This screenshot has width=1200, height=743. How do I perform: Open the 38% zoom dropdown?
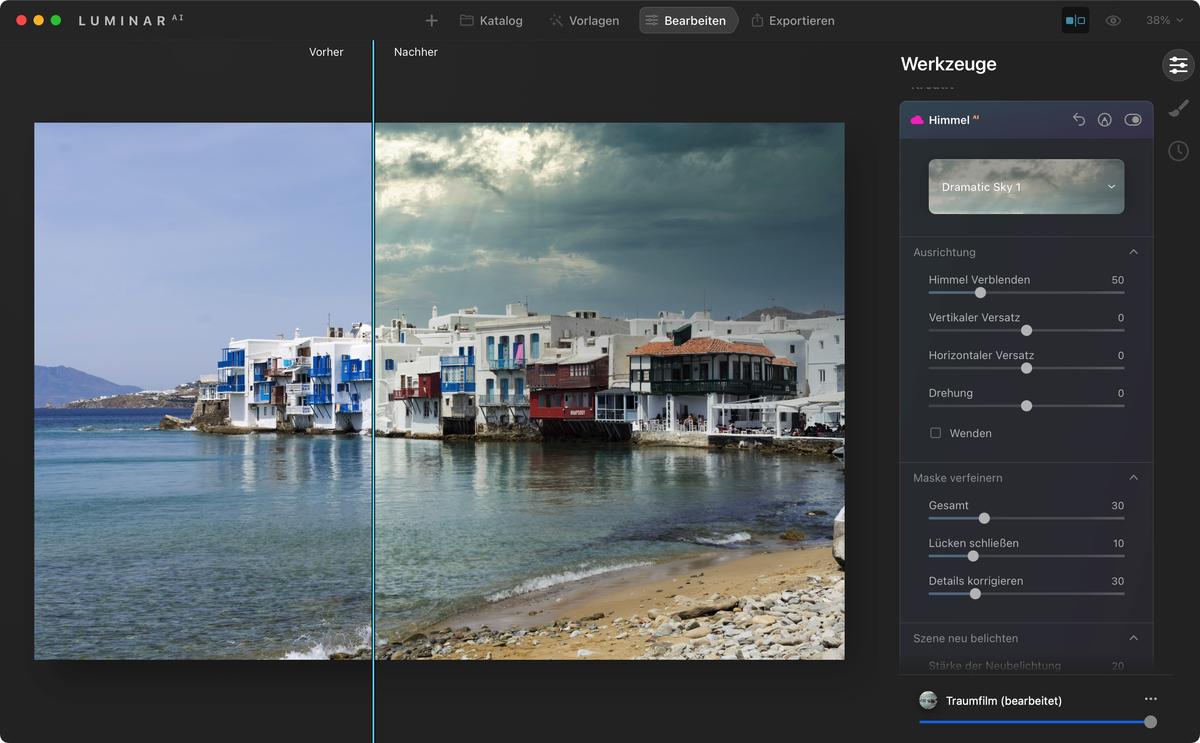click(x=1164, y=20)
